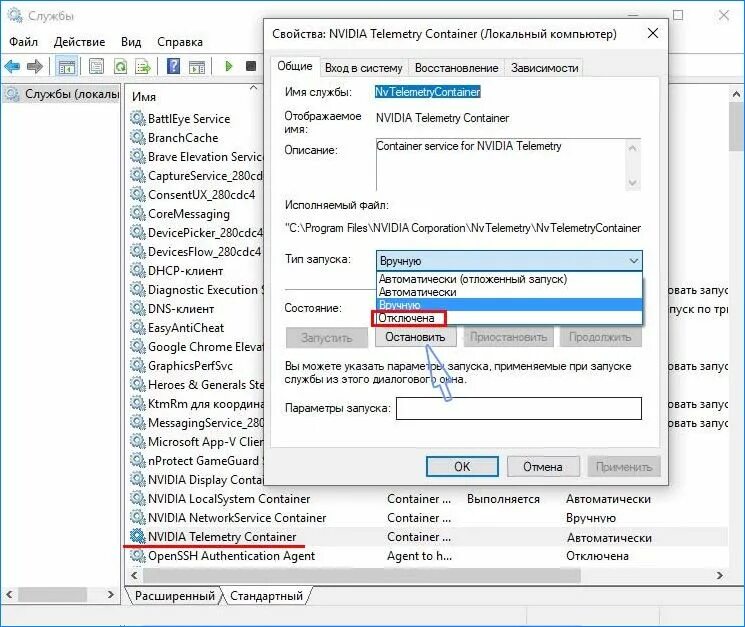The image size is (745, 627).
Task: Select EasyAntiCheat gear icon
Action: (137, 327)
